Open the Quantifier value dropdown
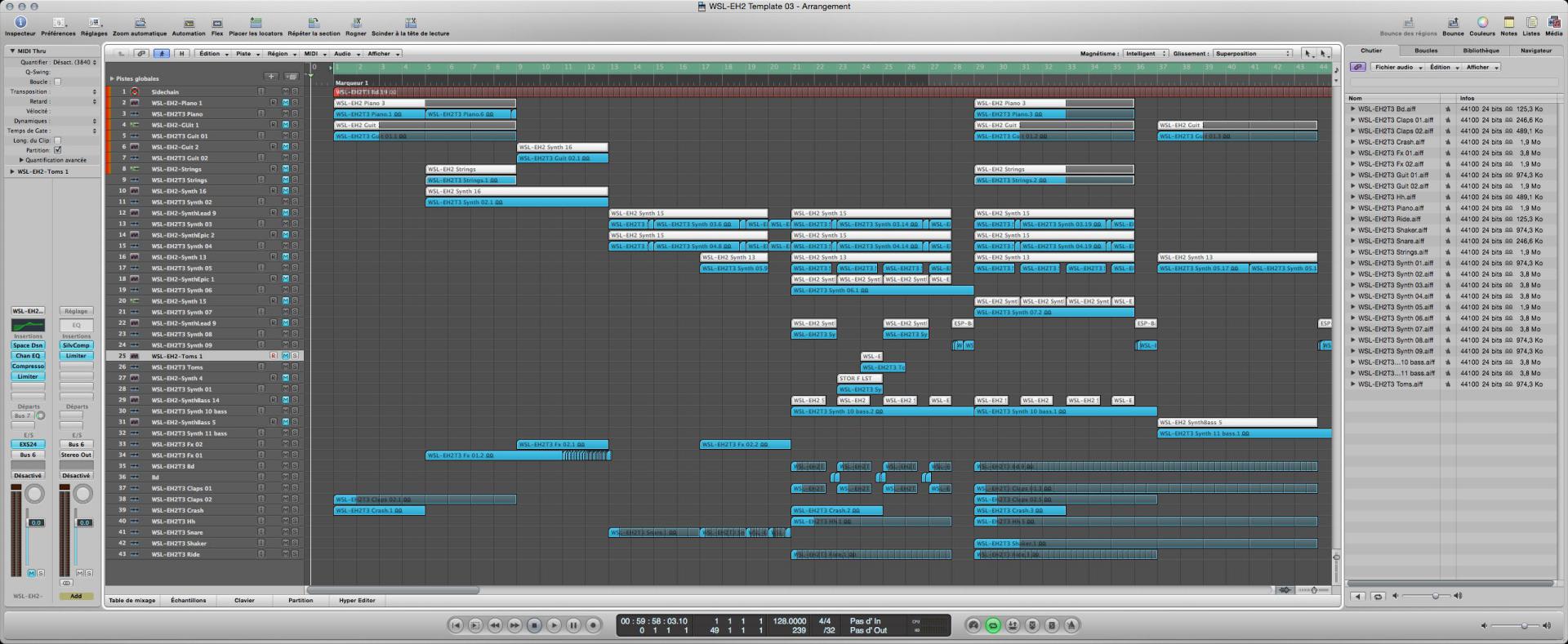1568x644 pixels. coord(73,62)
